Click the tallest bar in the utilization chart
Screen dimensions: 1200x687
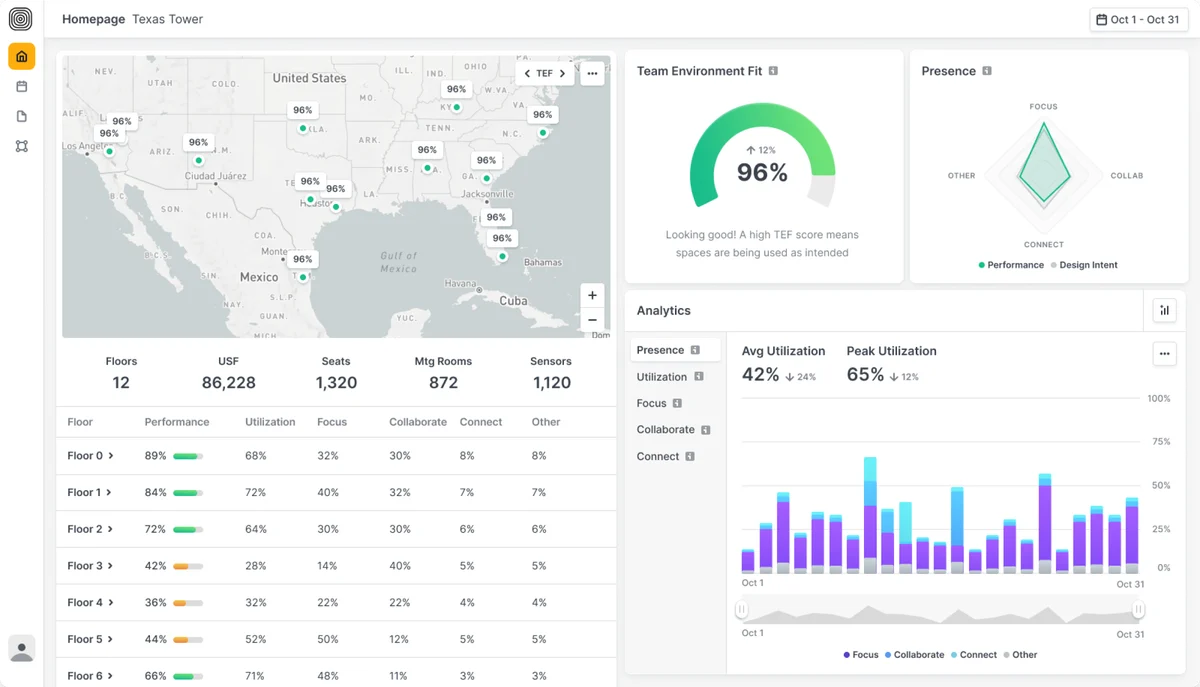point(870,515)
